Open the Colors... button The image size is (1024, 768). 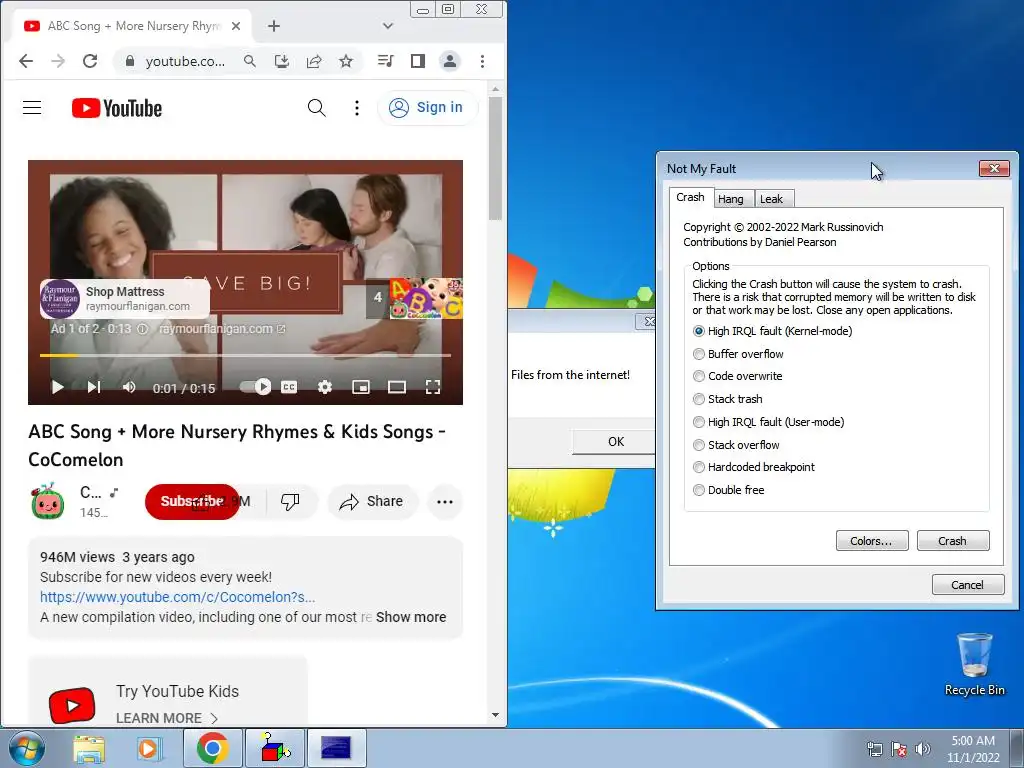872,541
